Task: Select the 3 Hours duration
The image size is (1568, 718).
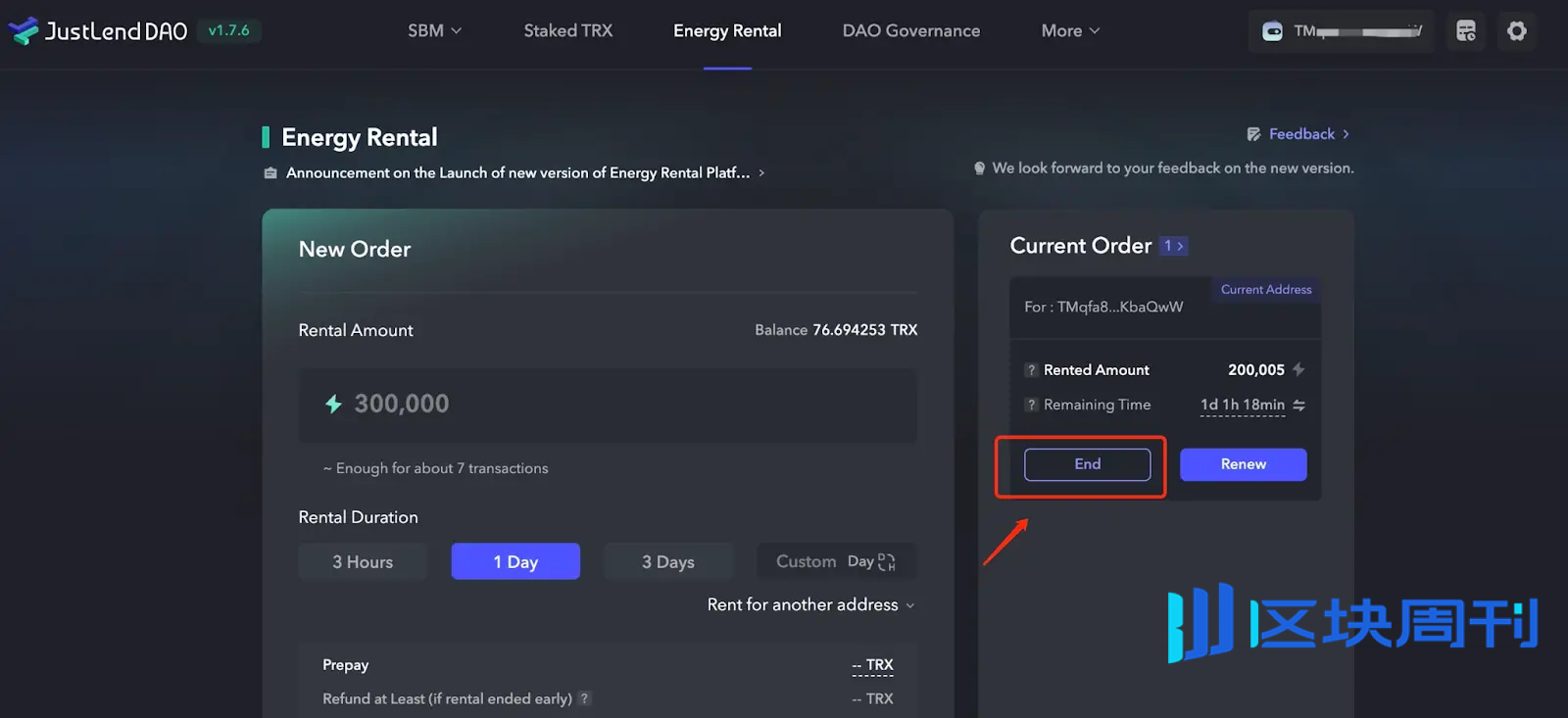Action: point(363,561)
